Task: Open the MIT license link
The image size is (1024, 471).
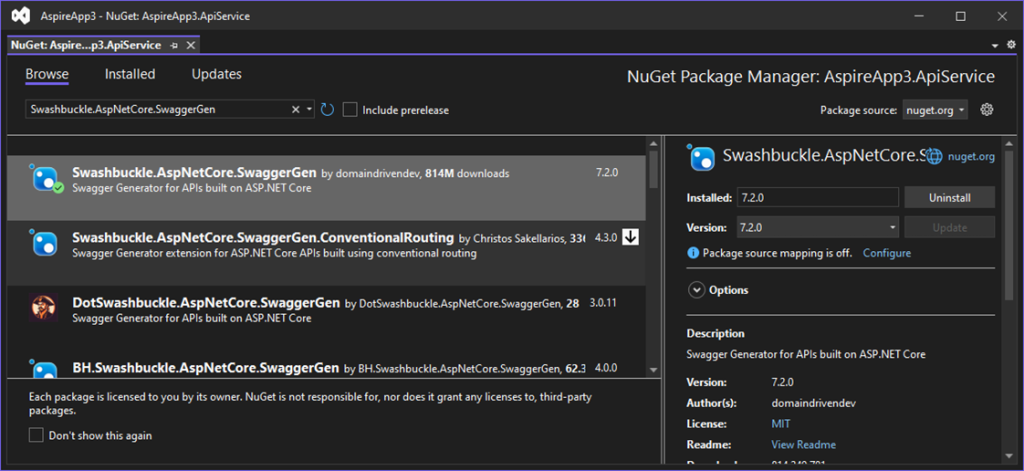Action: (x=780, y=424)
